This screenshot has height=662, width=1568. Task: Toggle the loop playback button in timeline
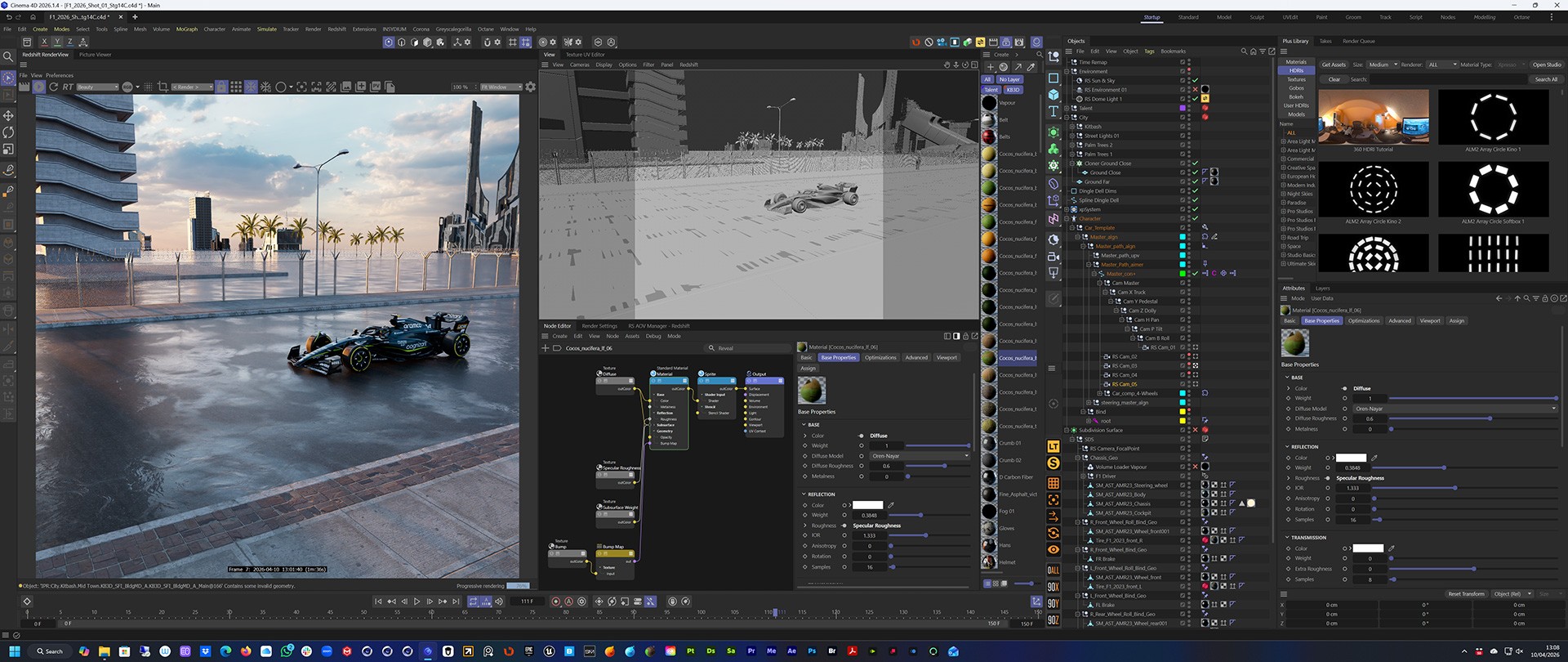point(473,602)
